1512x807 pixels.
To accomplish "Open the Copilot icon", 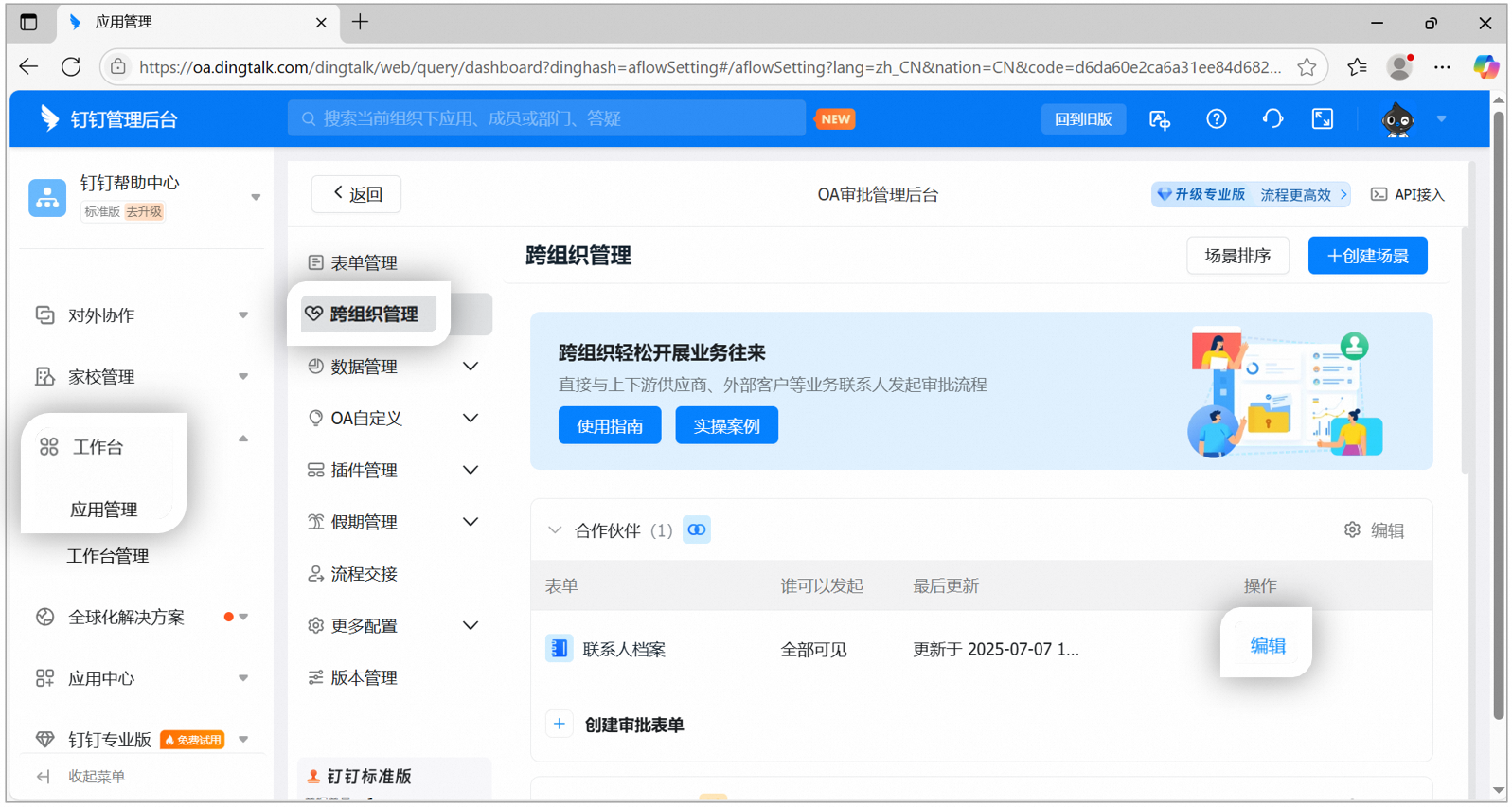I will pos(1485,66).
